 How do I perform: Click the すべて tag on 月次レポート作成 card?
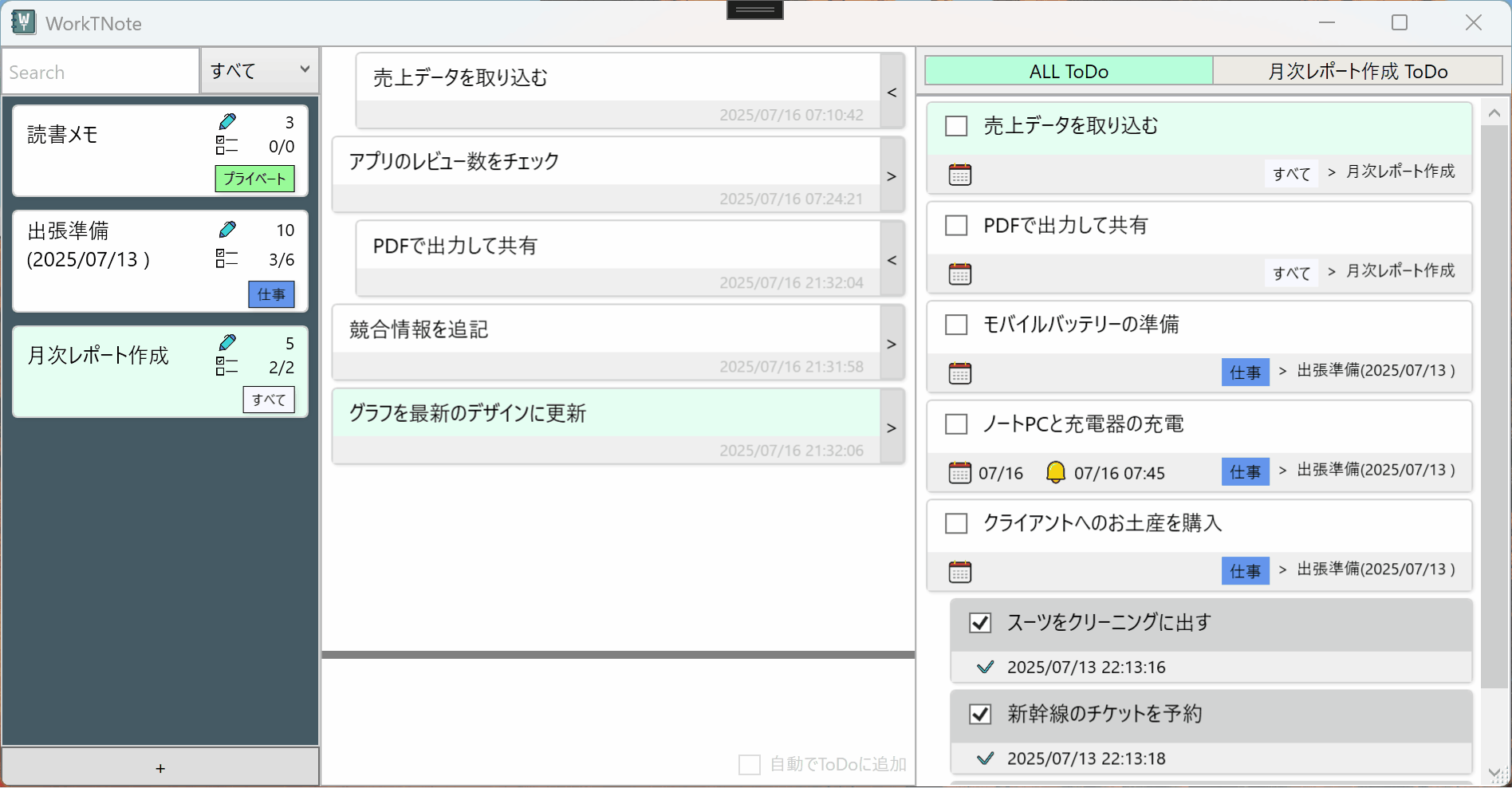click(x=269, y=400)
